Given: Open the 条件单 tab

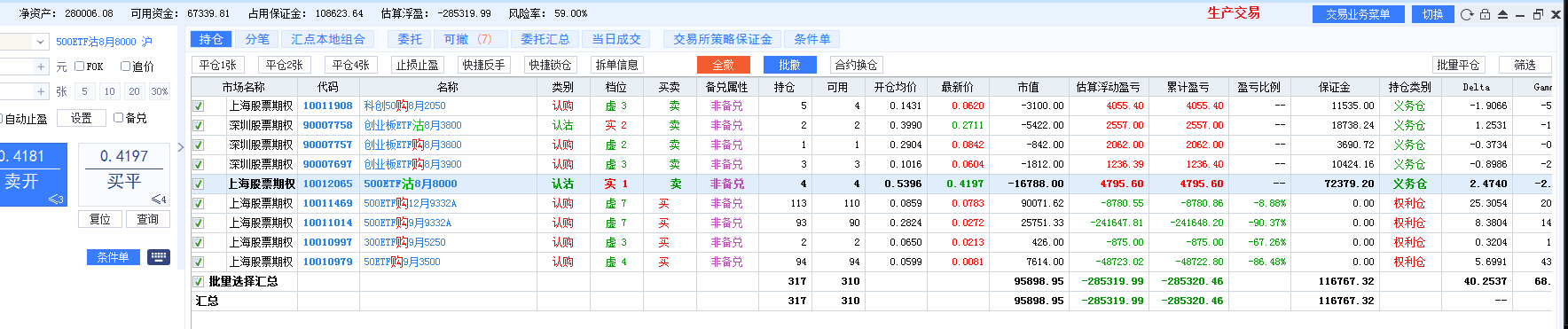Looking at the screenshot, I should coord(812,39).
